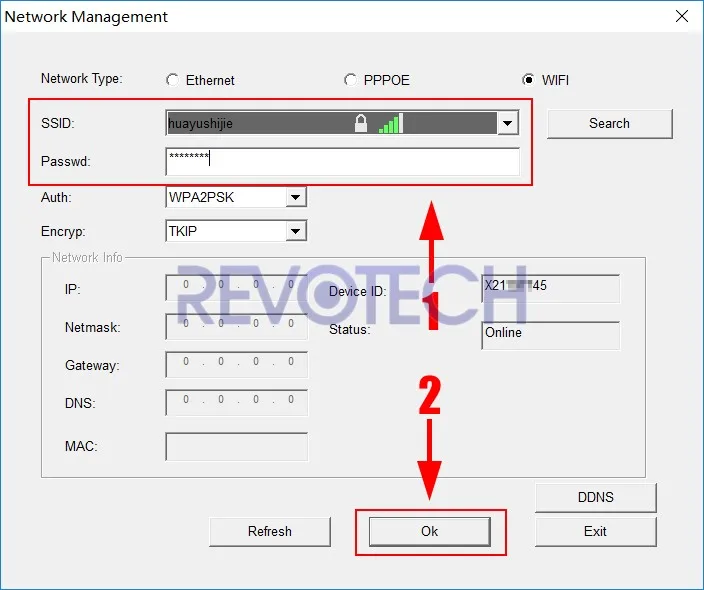Click the DNS address field
Viewport: 704px width, 590px height.
coord(237,402)
